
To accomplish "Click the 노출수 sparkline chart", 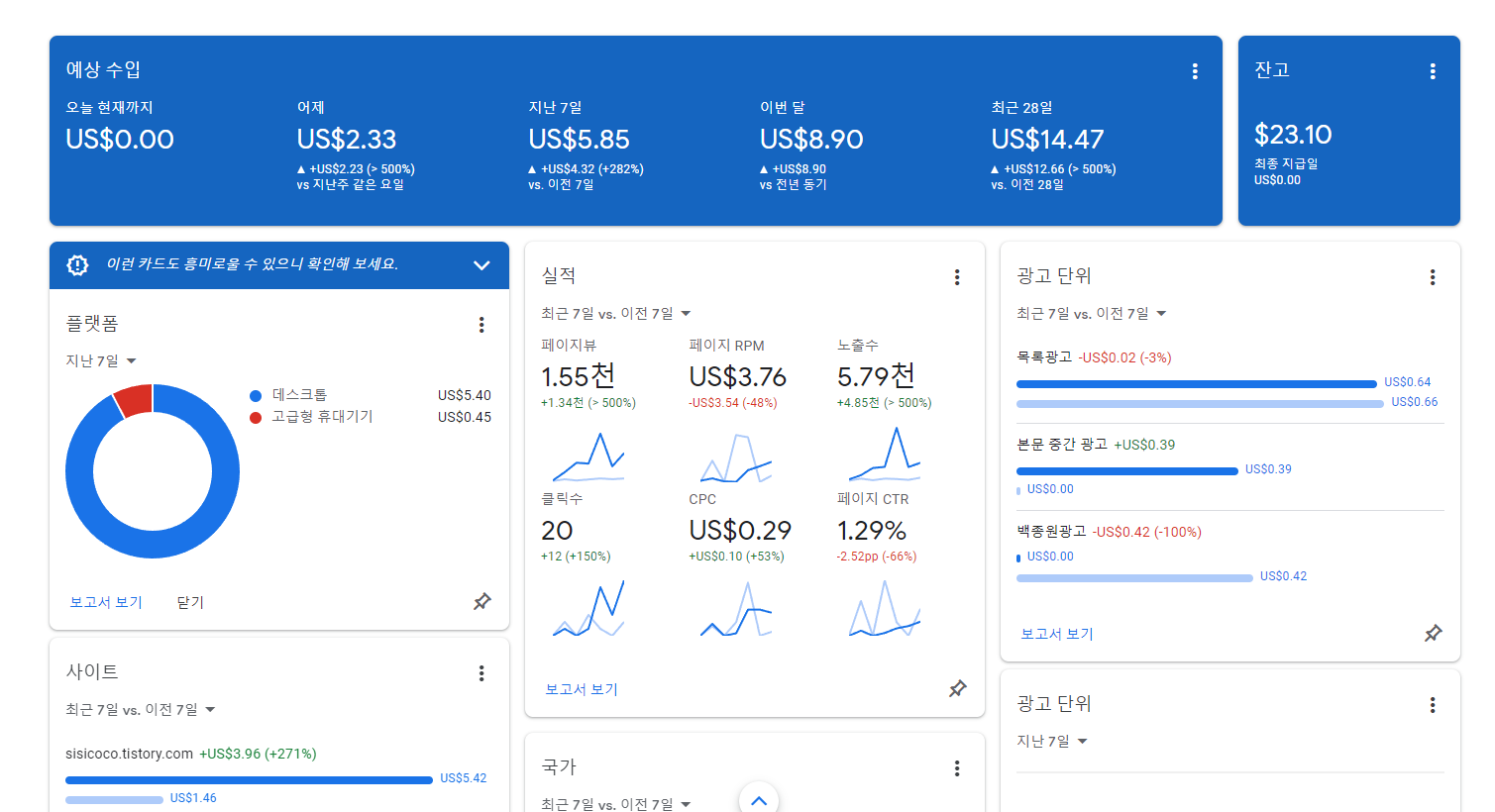I will click(885, 455).
